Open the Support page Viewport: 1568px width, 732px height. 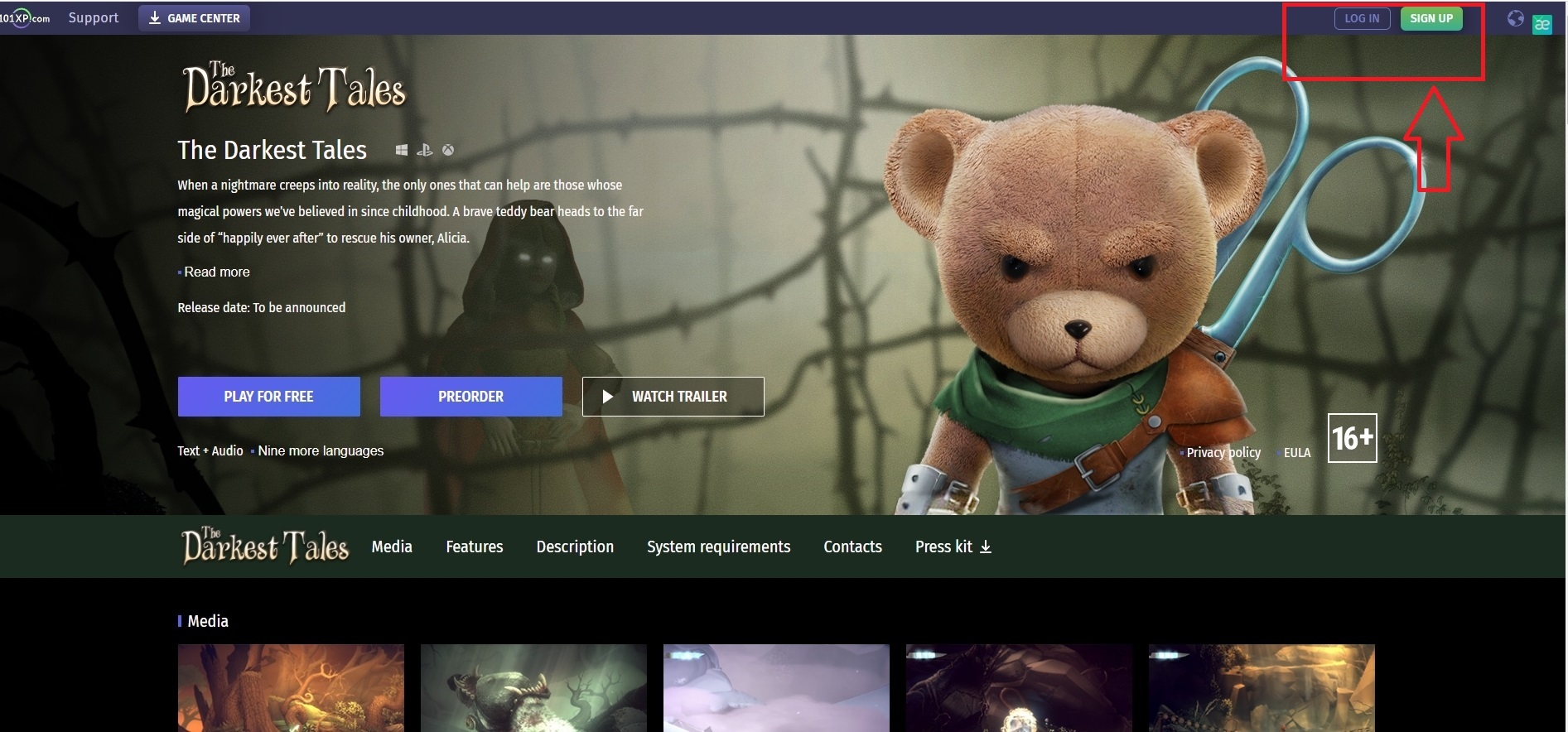pos(93,17)
